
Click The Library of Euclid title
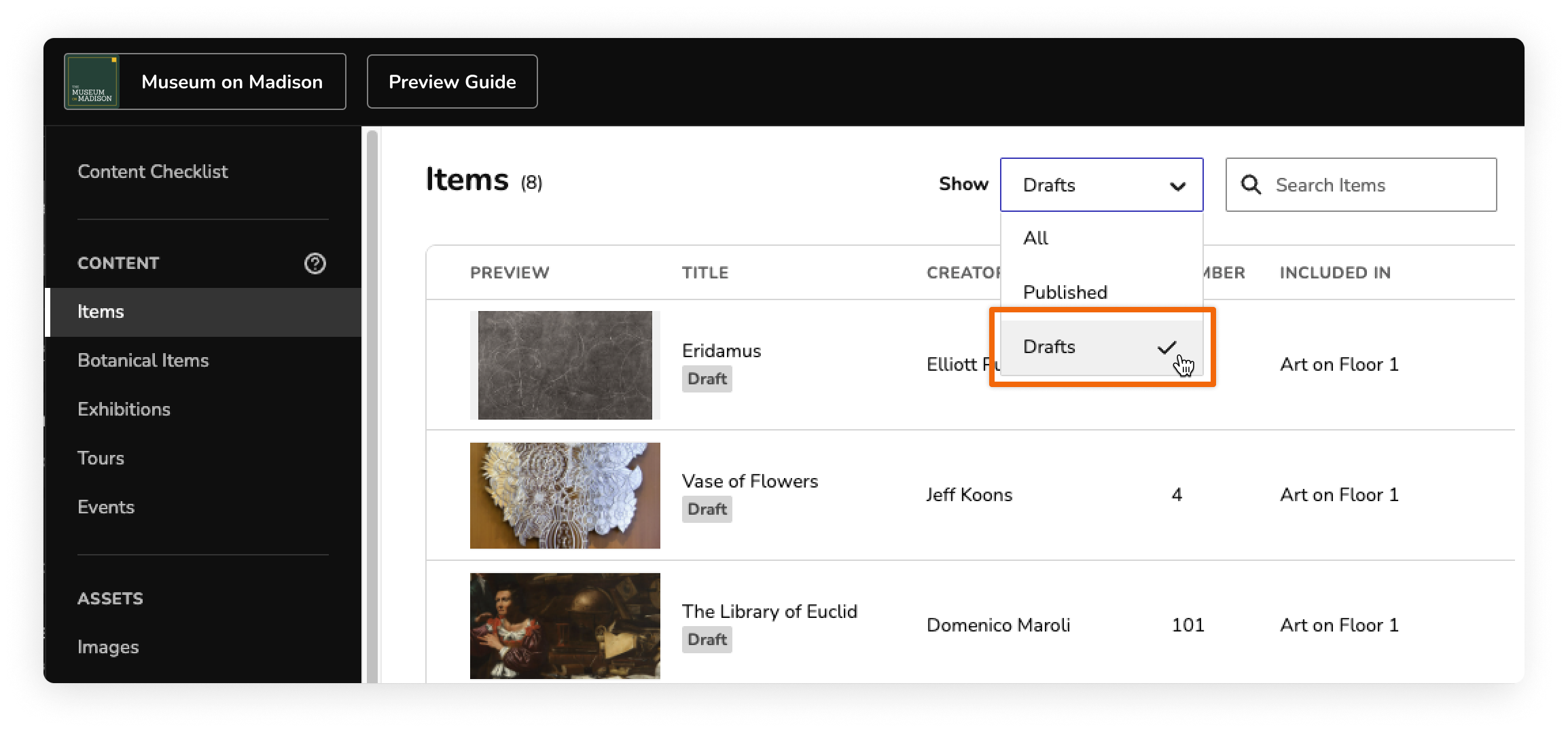pos(770,612)
